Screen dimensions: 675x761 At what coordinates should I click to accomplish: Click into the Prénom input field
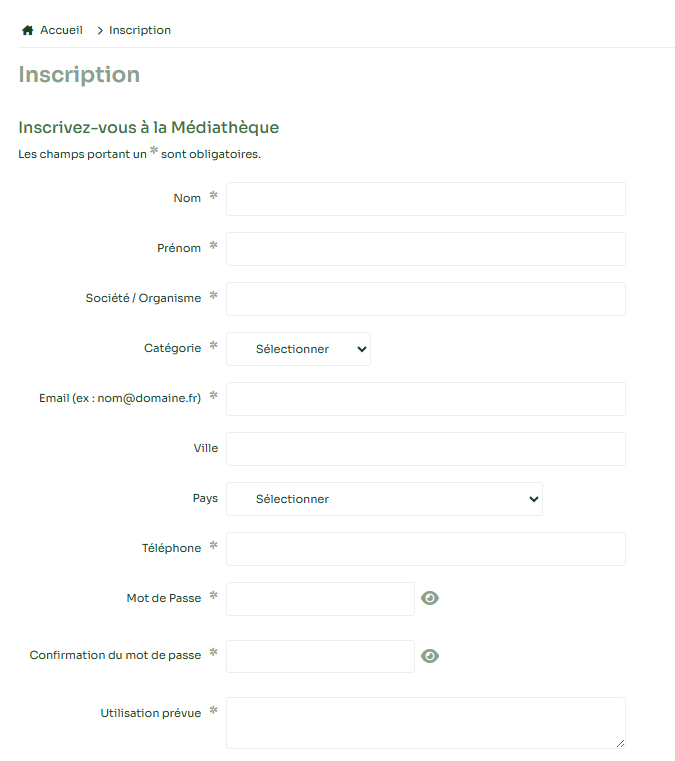[425, 249]
